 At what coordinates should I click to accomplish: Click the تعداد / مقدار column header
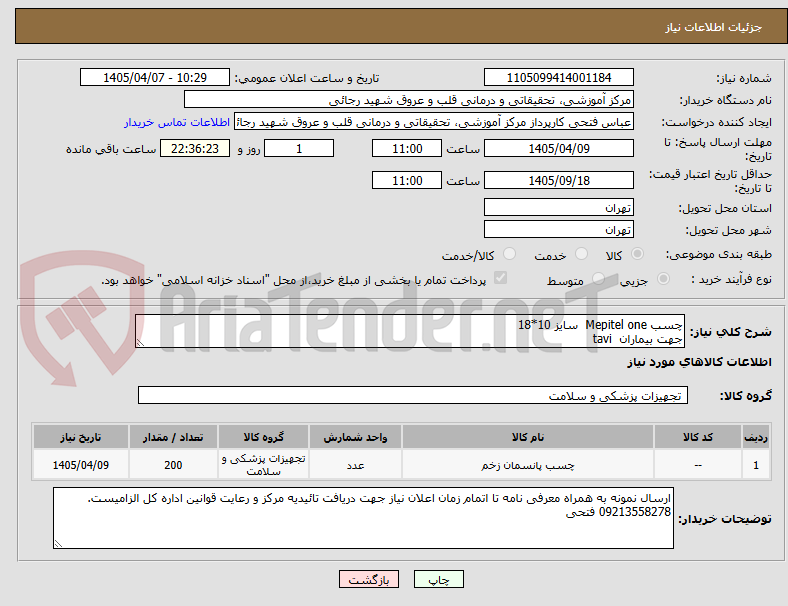click(x=173, y=437)
